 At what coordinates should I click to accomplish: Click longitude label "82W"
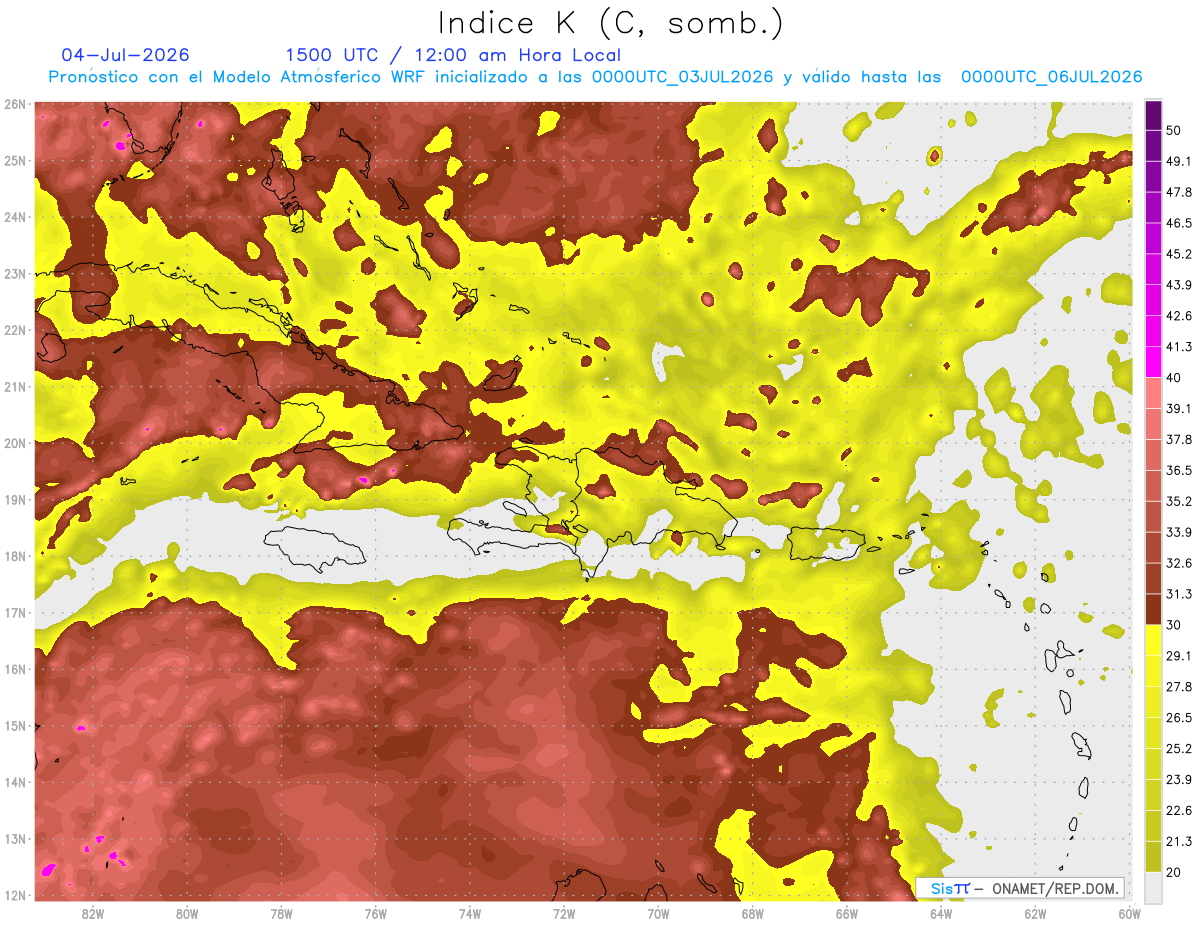click(93, 913)
